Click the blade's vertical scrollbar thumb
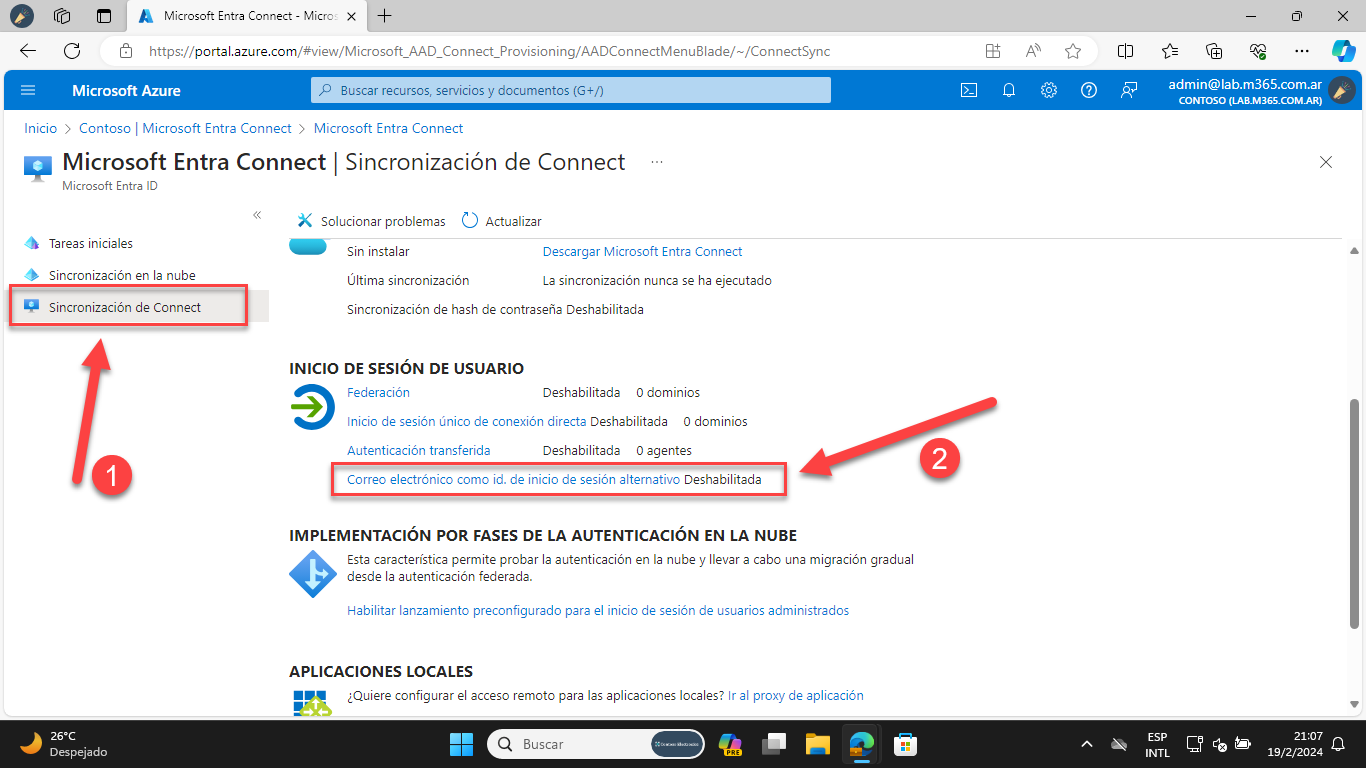Image resolution: width=1366 pixels, height=768 pixels. tap(1355, 512)
